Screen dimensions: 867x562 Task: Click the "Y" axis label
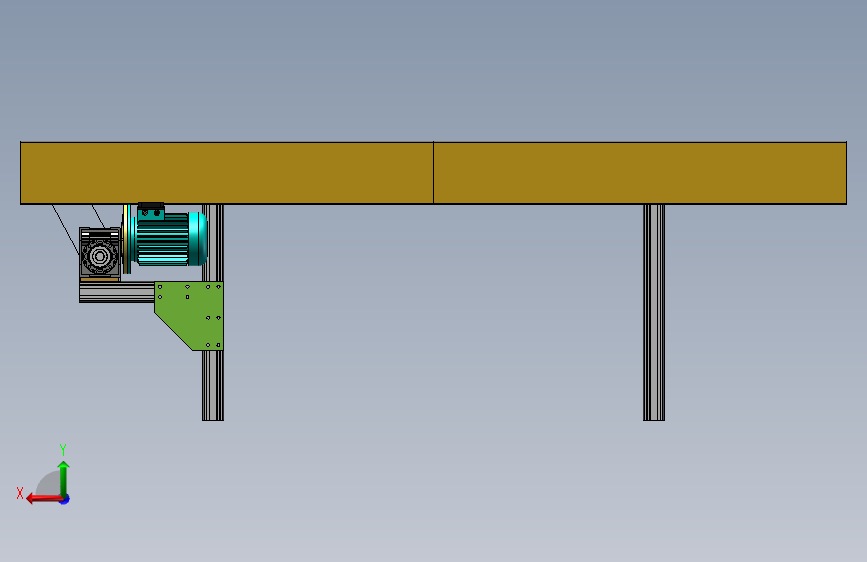[63, 450]
